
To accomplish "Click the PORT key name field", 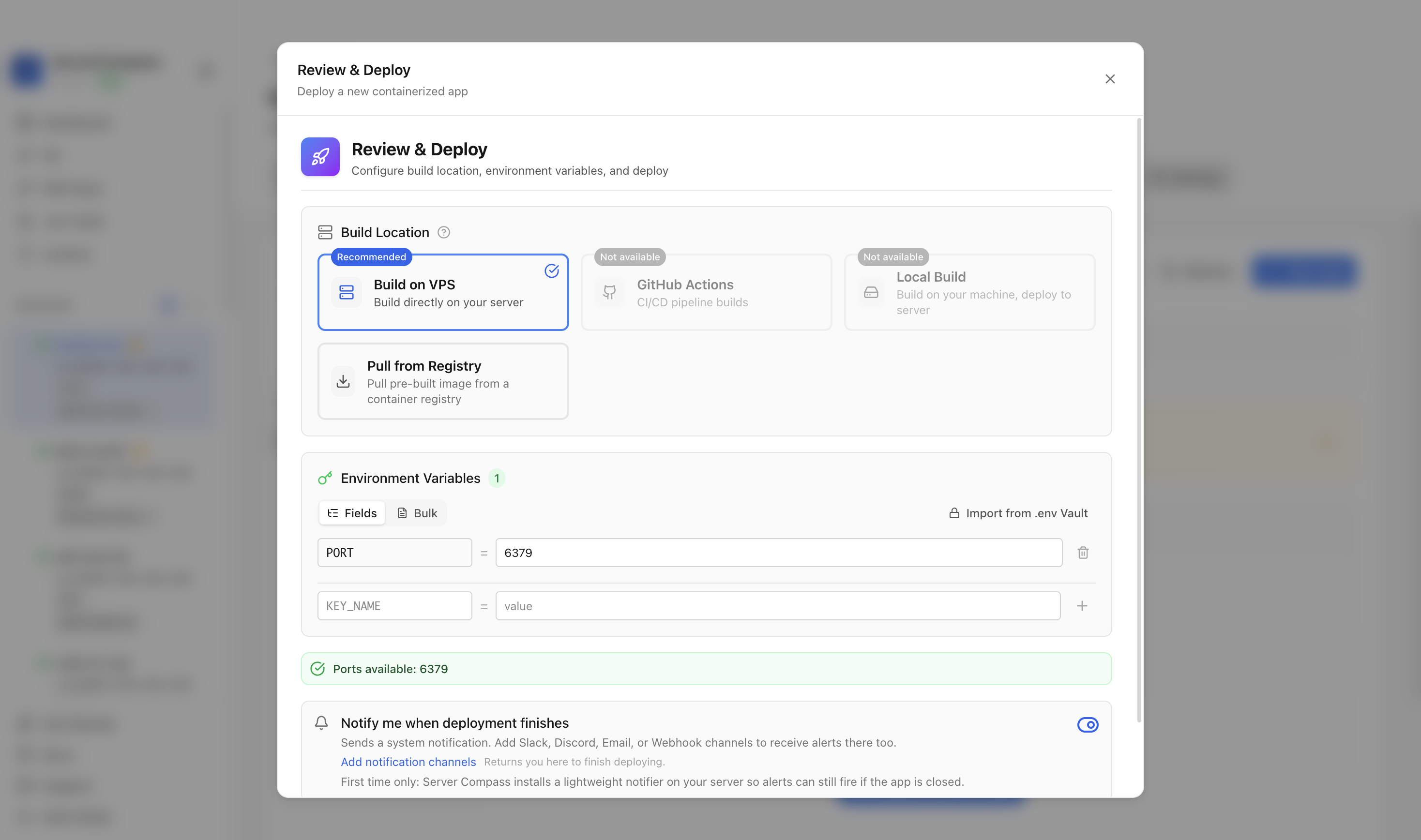I will point(394,553).
